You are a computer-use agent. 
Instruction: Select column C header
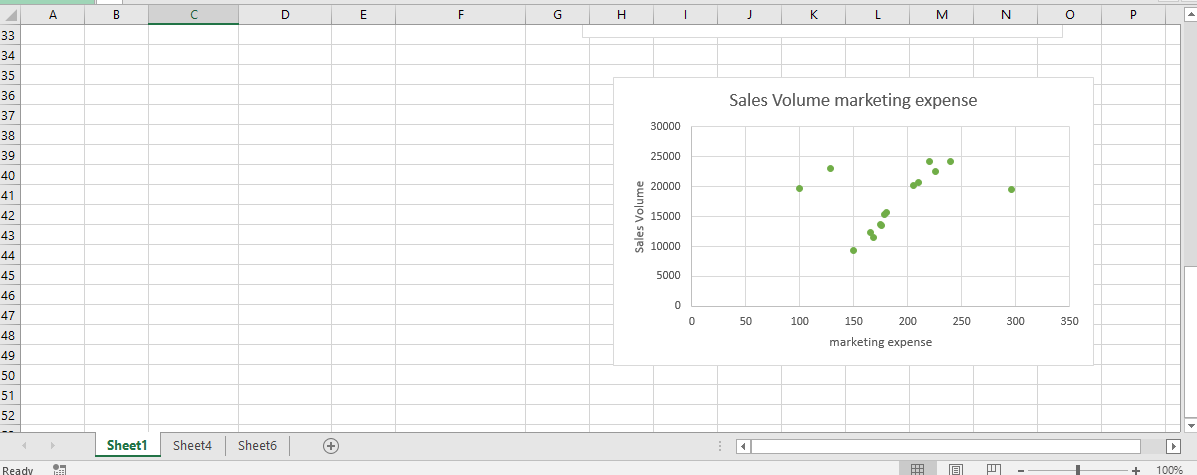[193, 15]
